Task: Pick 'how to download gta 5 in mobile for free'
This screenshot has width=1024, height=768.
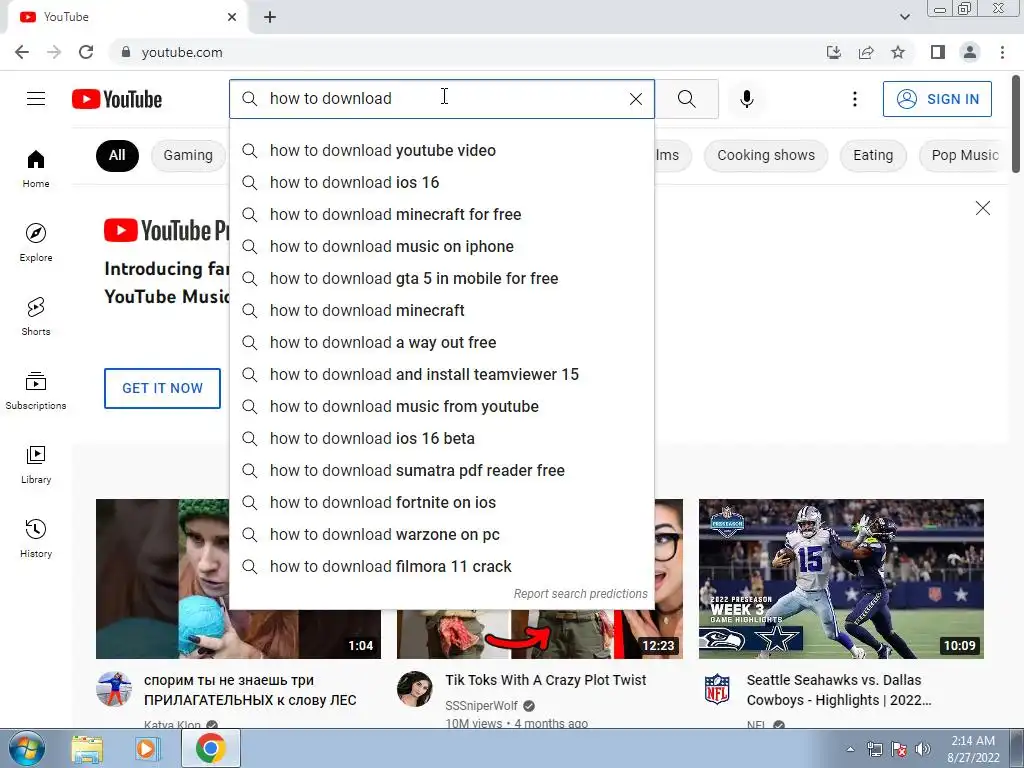Action: pyautogui.click(x=441, y=278)
